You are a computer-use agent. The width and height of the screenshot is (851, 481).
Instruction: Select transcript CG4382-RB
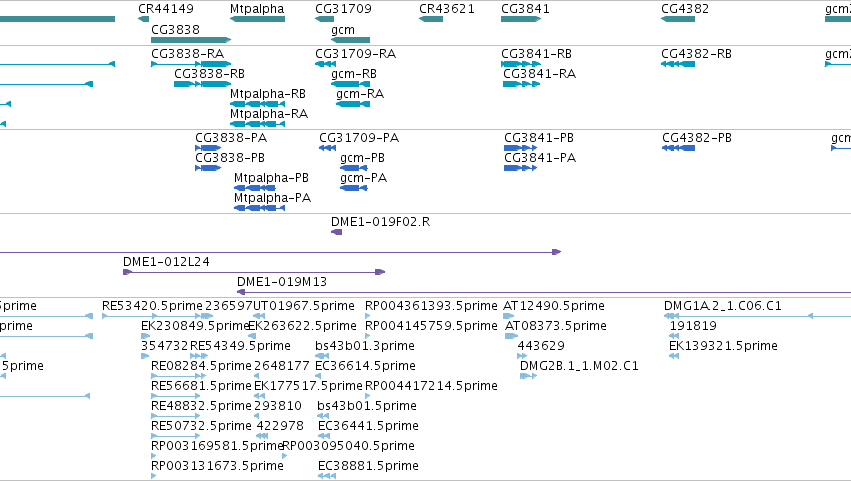(696, 54)
